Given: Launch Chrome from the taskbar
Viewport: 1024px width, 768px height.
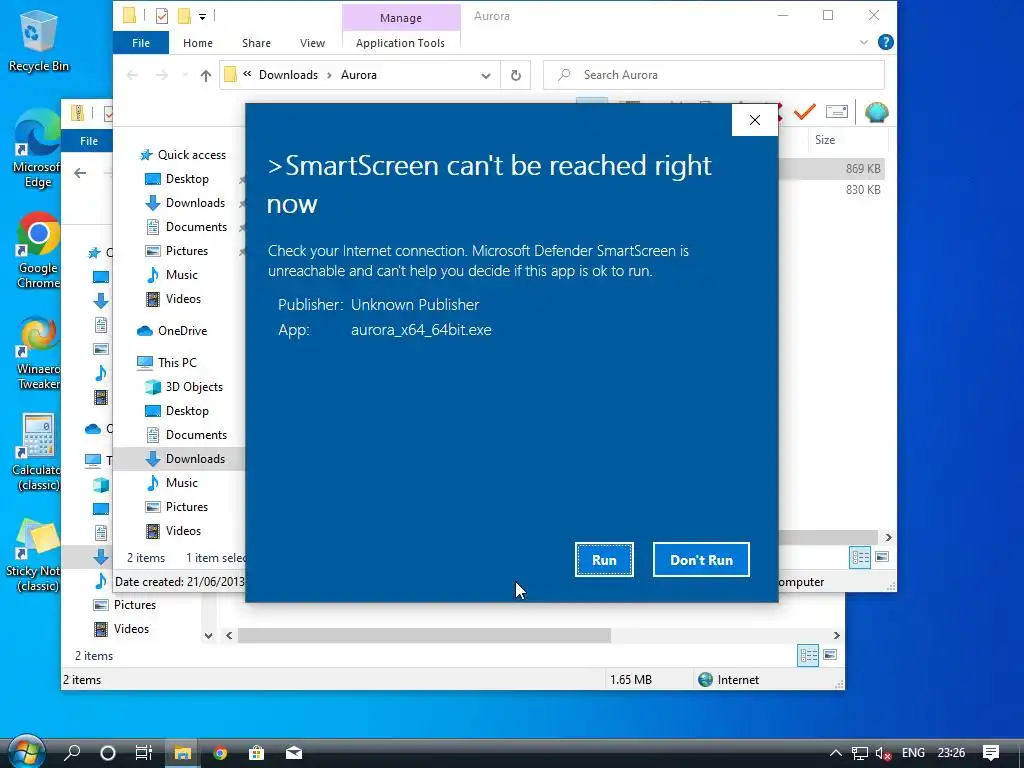Looking at the screenshot, I should click(x=220, y=753).
